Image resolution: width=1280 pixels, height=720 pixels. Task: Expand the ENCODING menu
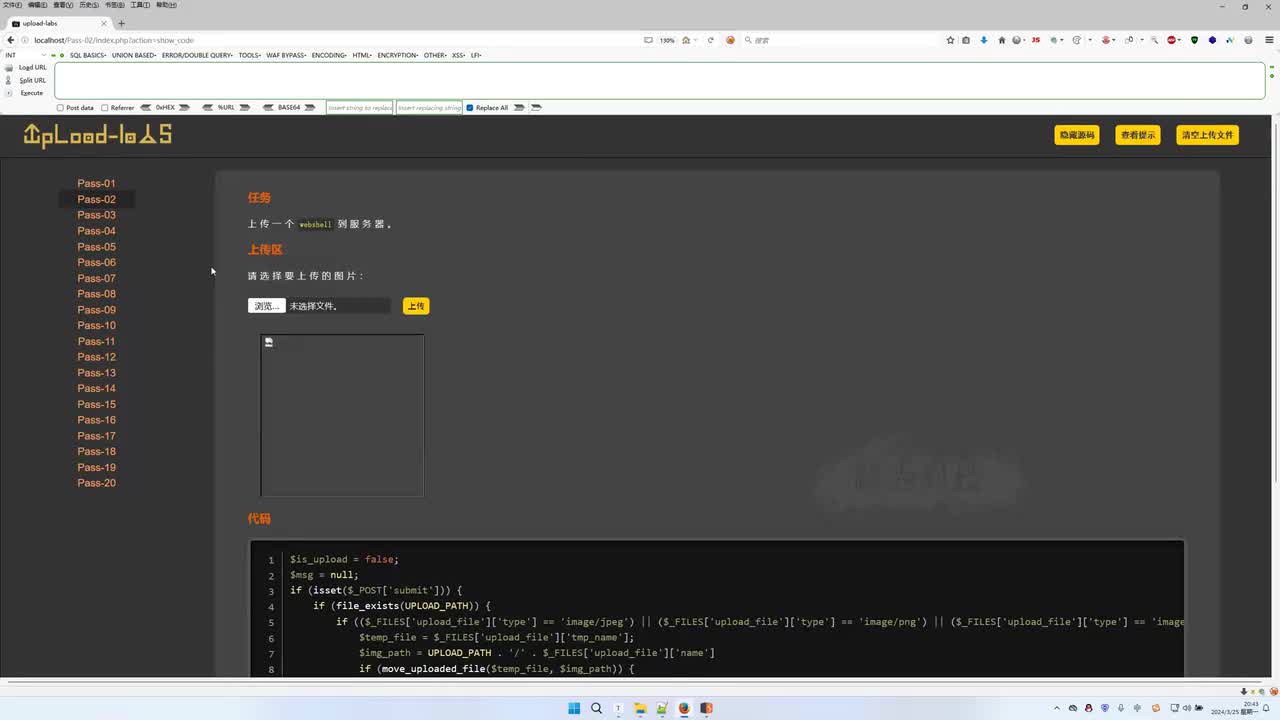(330, 55)
